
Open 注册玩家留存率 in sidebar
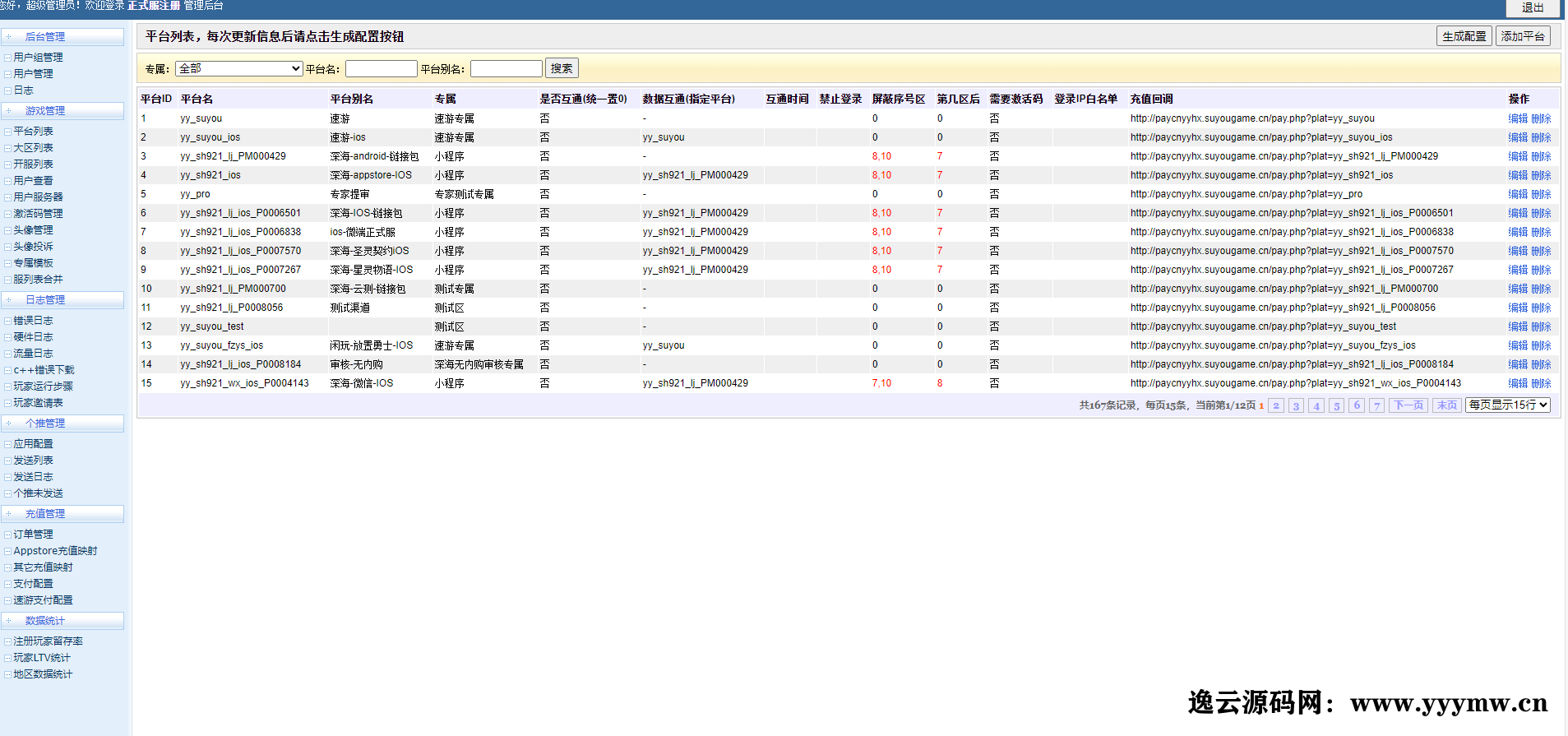[48, 641]
